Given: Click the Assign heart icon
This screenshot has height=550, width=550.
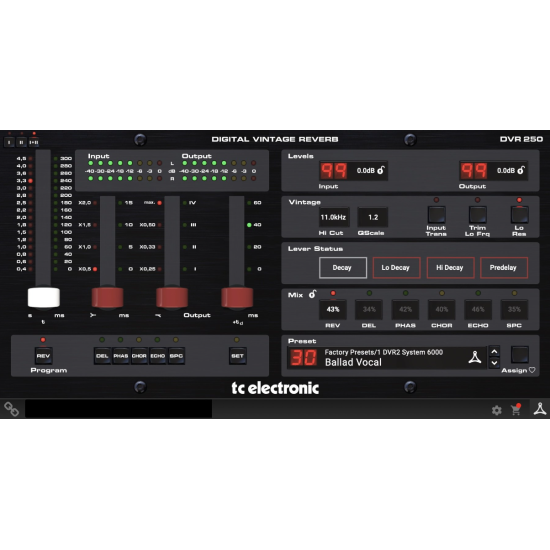Looking at the screenshot, I should point(532,370).
